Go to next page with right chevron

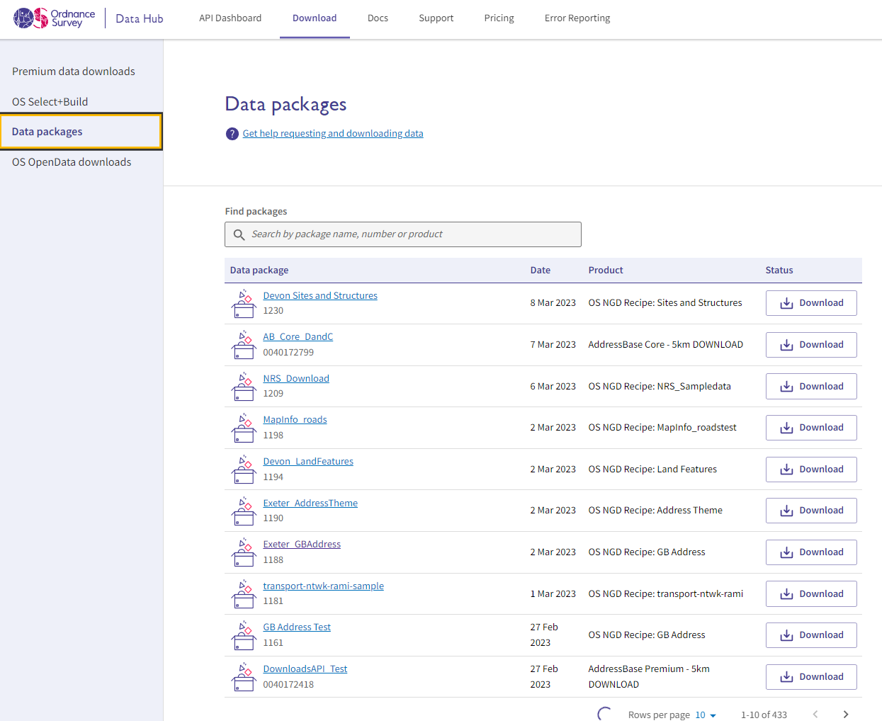coord(846,714)
